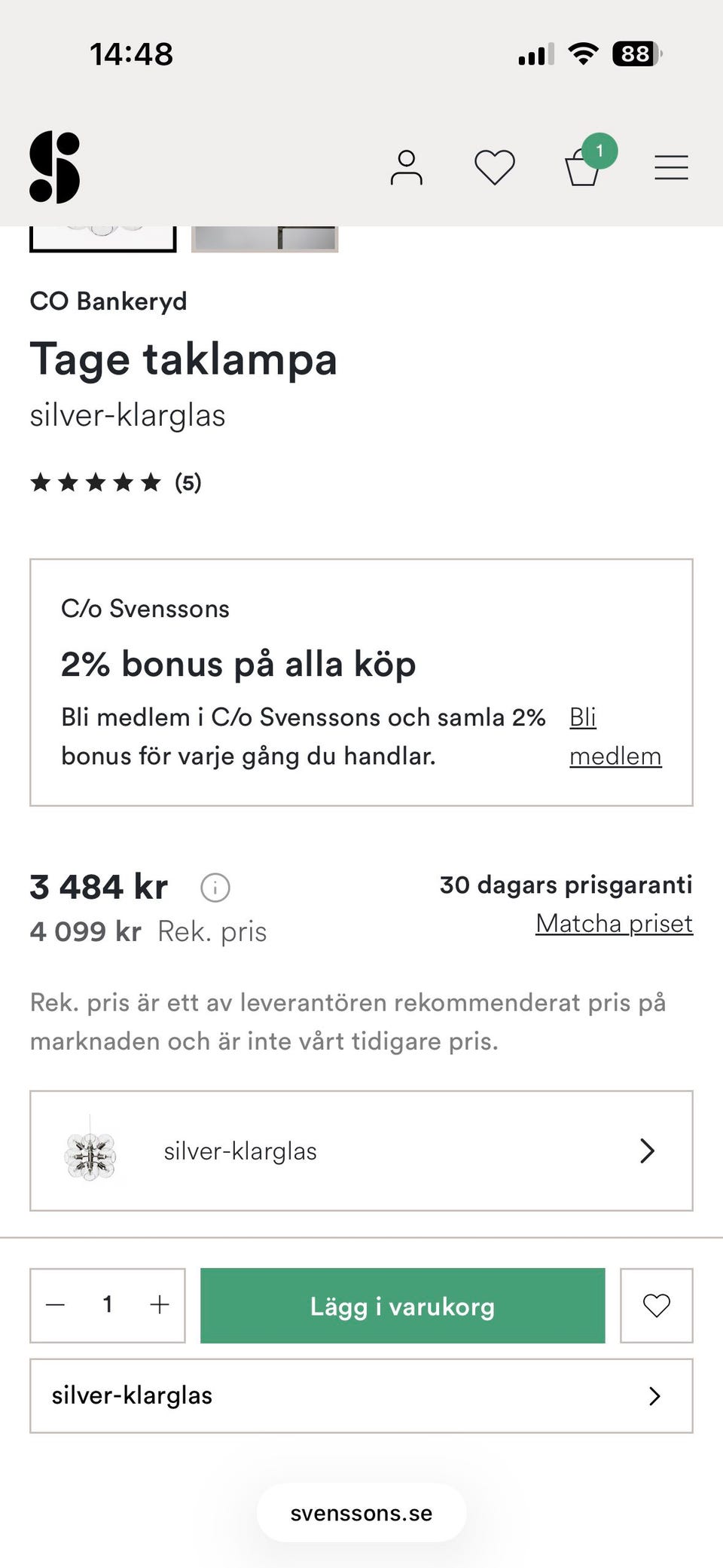Screen dimensions: 723x1568
Task: Click the five-star rating reviews
Action: pyautogui.click(x=115, y=482)
